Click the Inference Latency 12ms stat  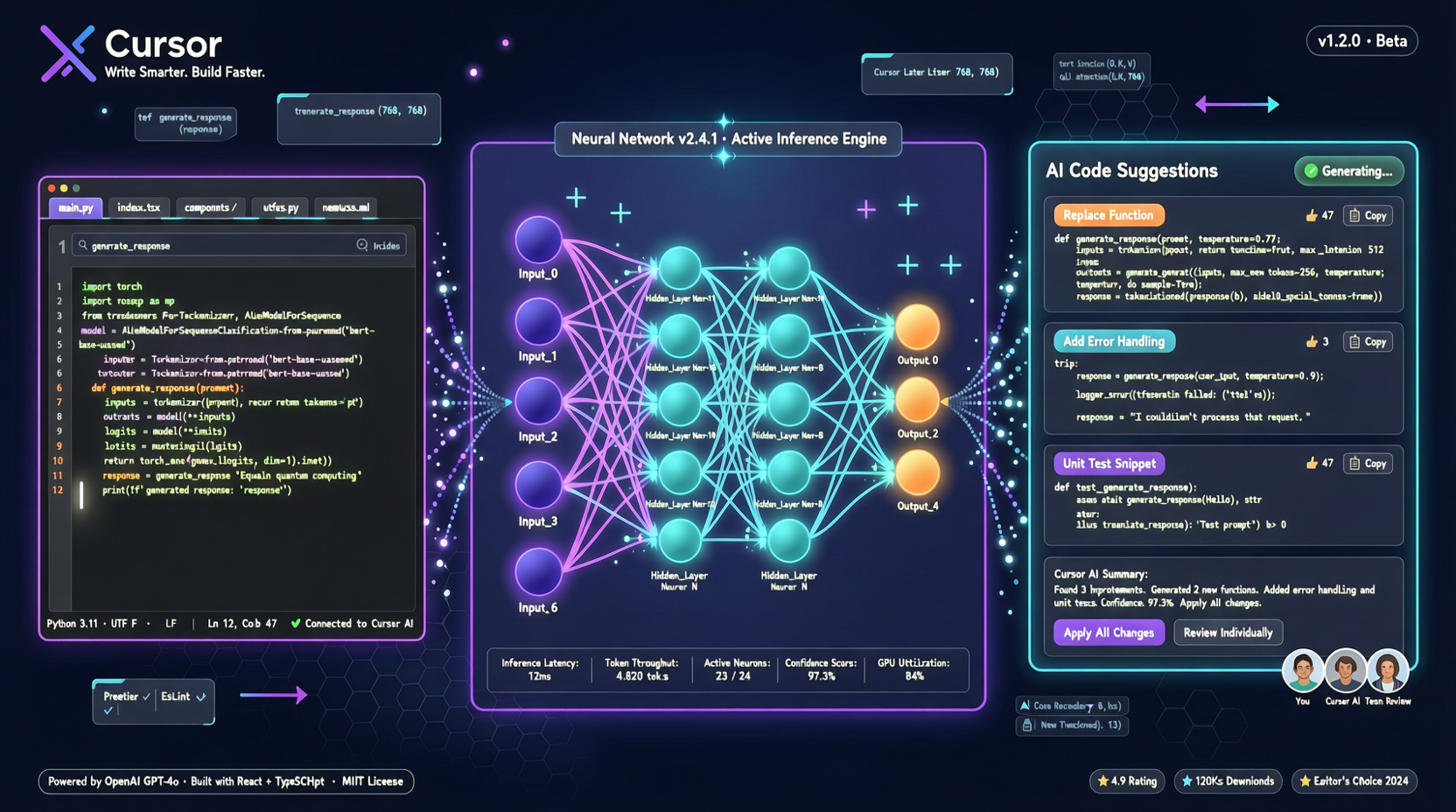[540, 669]
